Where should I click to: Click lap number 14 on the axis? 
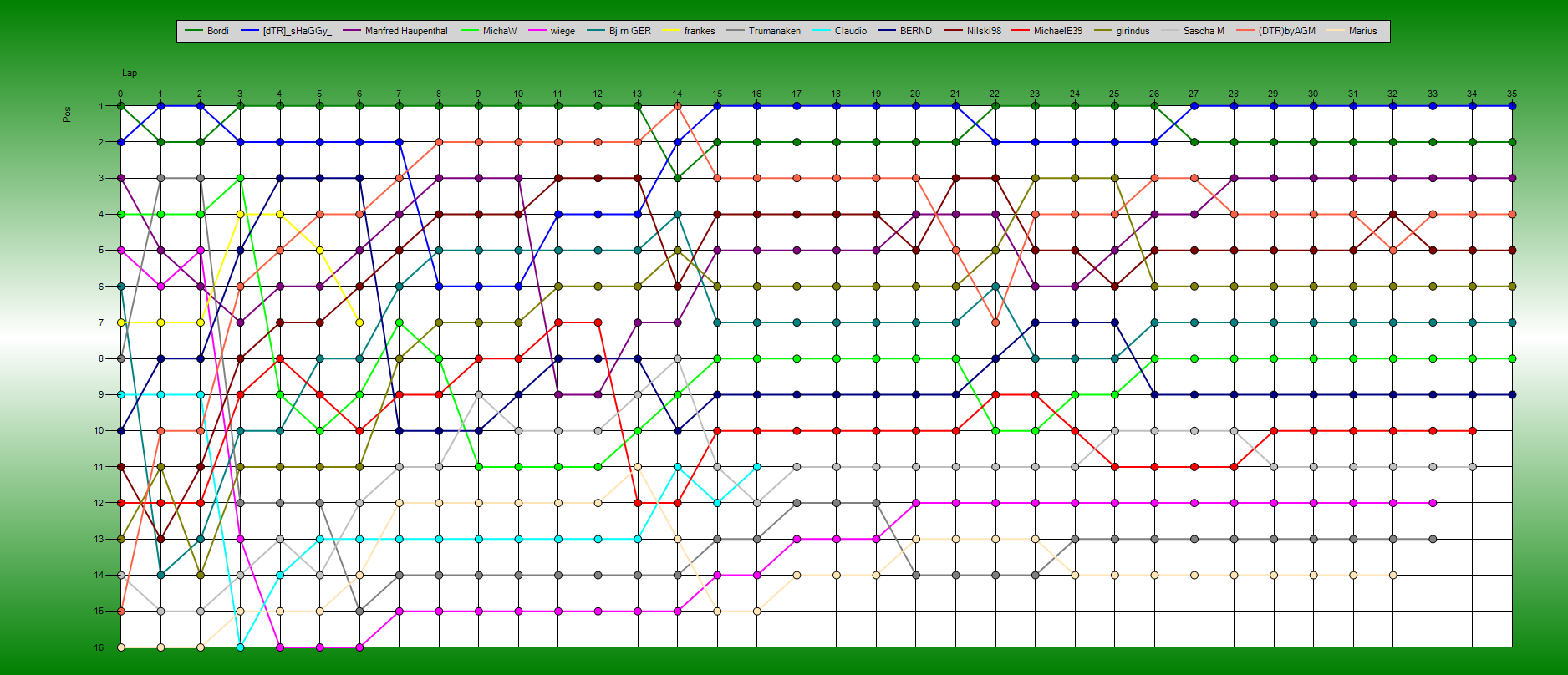tap(677, 94)
